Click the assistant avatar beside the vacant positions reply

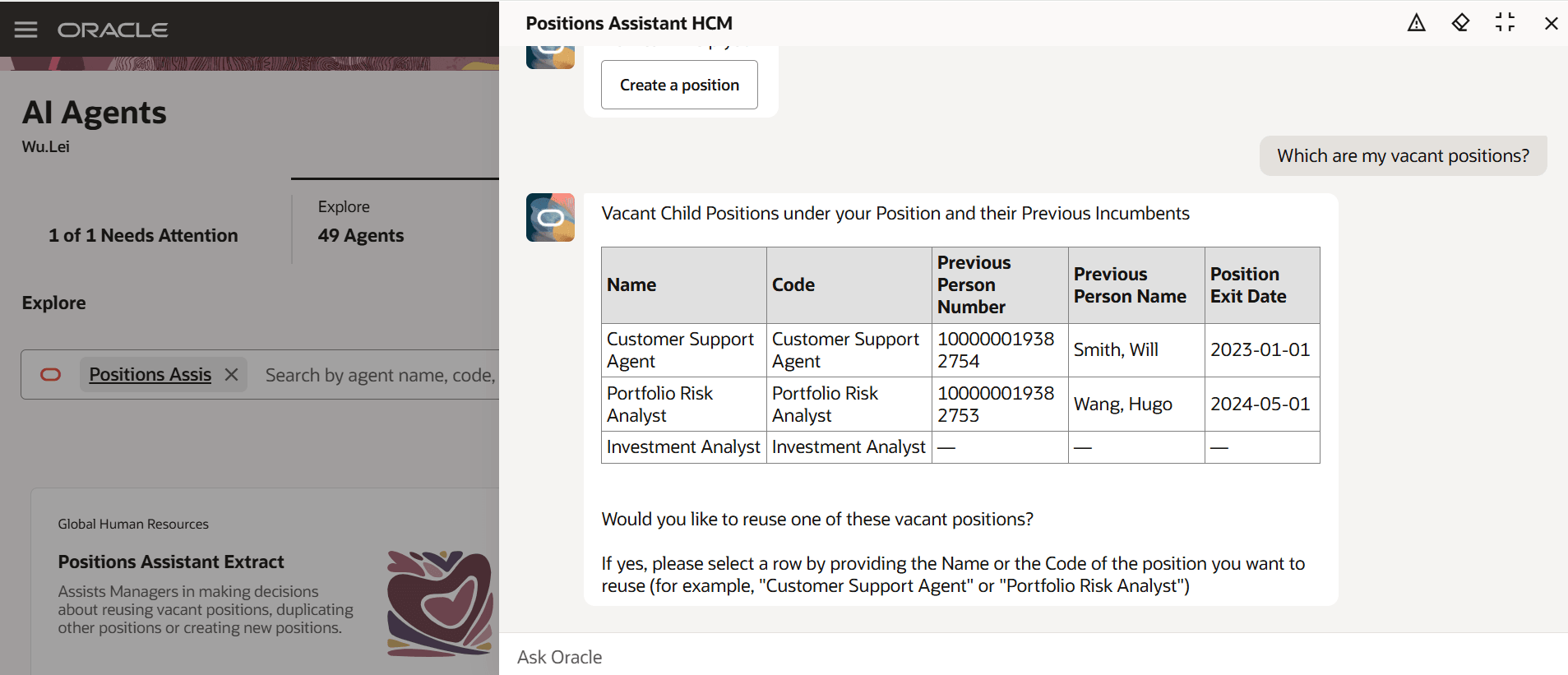[550, 218]
